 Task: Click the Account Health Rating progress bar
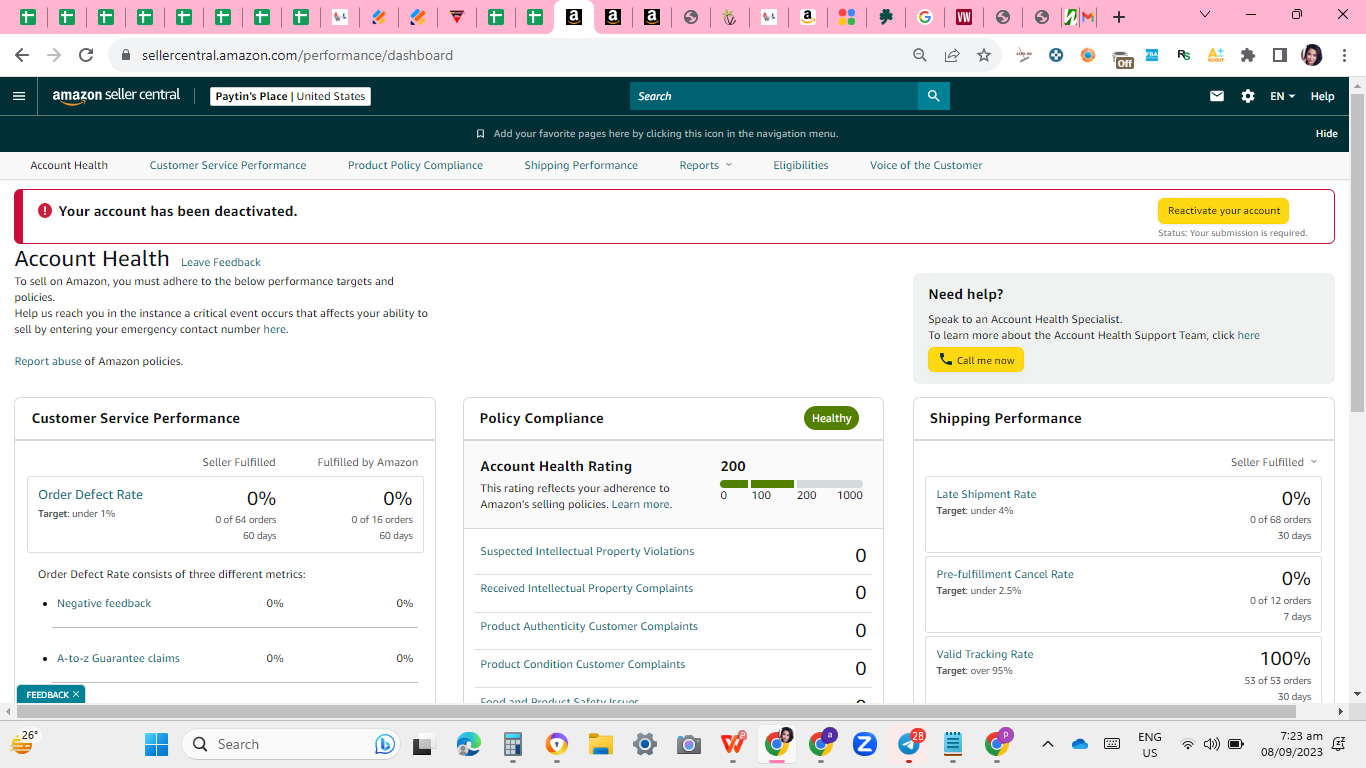click(x=791, y=484)
